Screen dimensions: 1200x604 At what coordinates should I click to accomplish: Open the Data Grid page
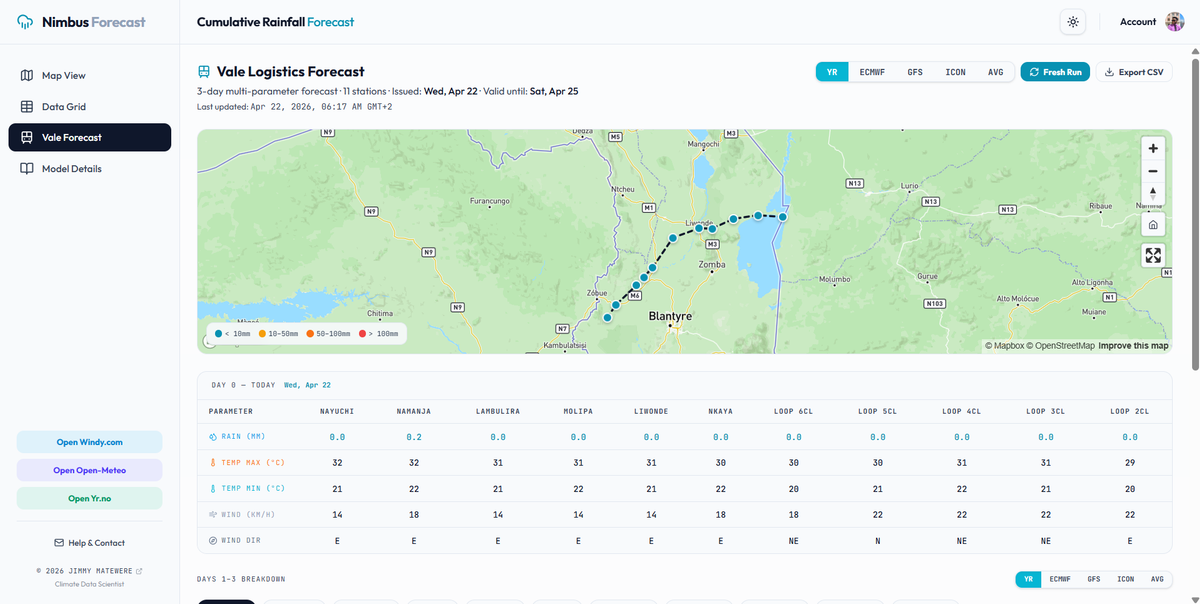(x=90, y=107)
